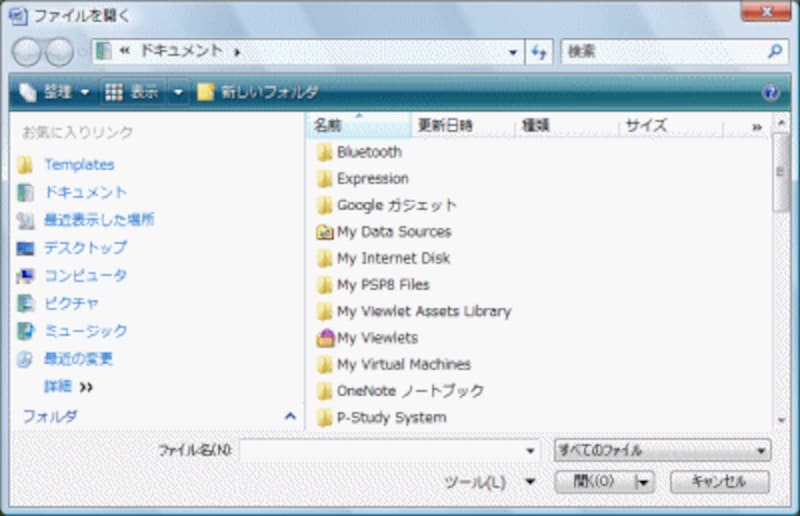The width and height of the screenshot is (800, 516).
Task: Open the Templates favorite link
Action: pyautogui.click(x=79, y=165)
